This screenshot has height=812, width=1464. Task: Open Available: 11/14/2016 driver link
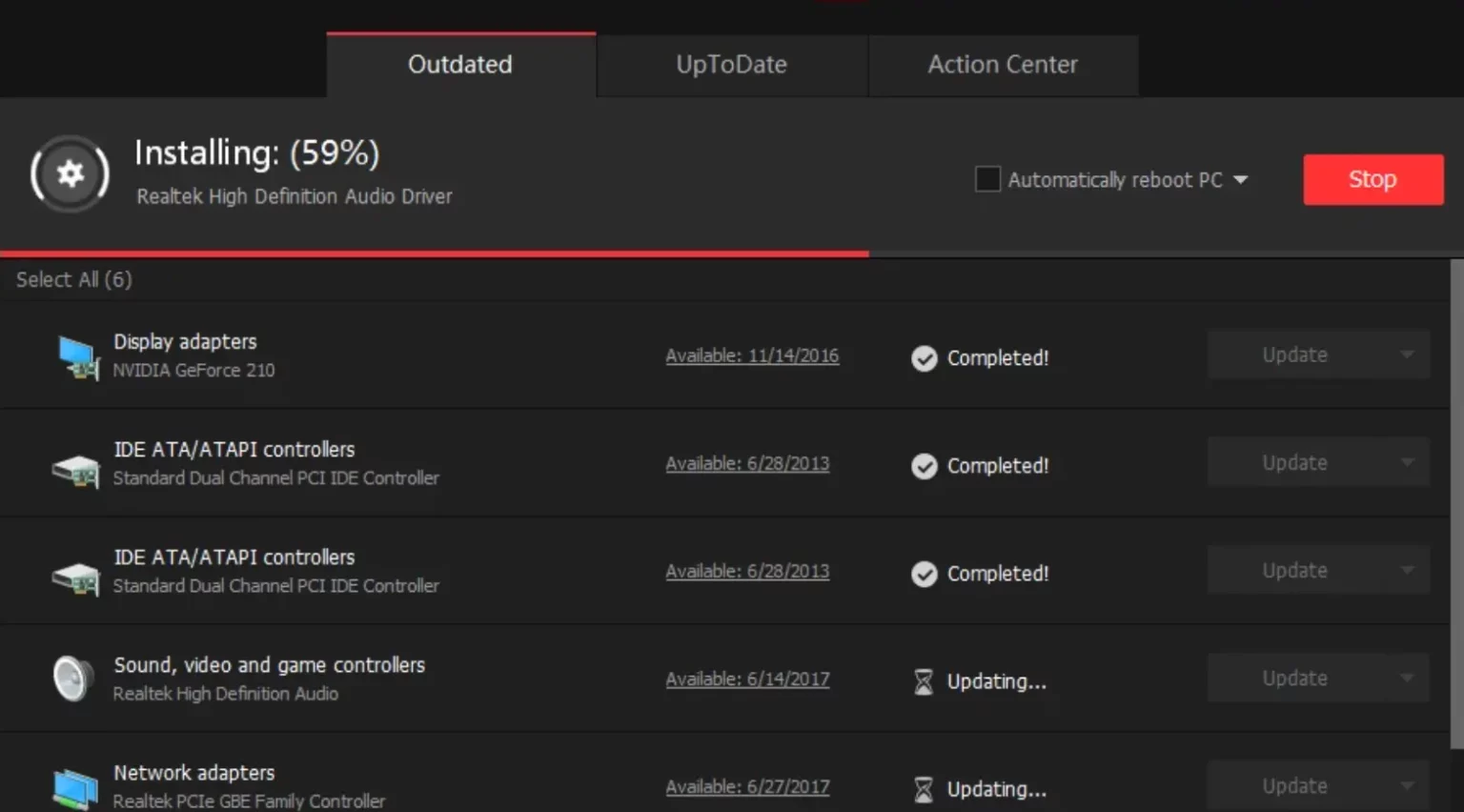pos(752,355)
